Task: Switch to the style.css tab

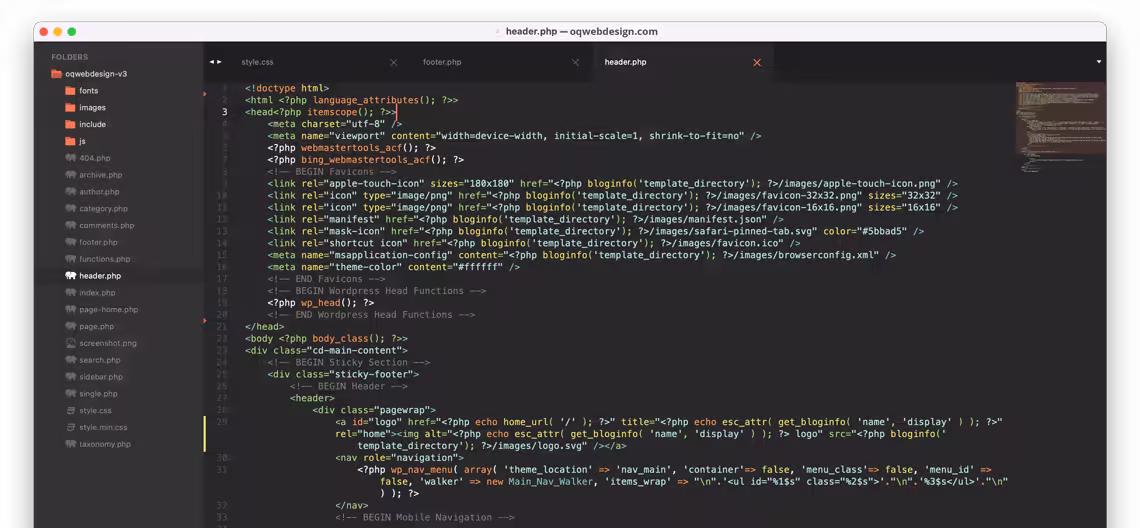Action: click(x=257, y=63)
